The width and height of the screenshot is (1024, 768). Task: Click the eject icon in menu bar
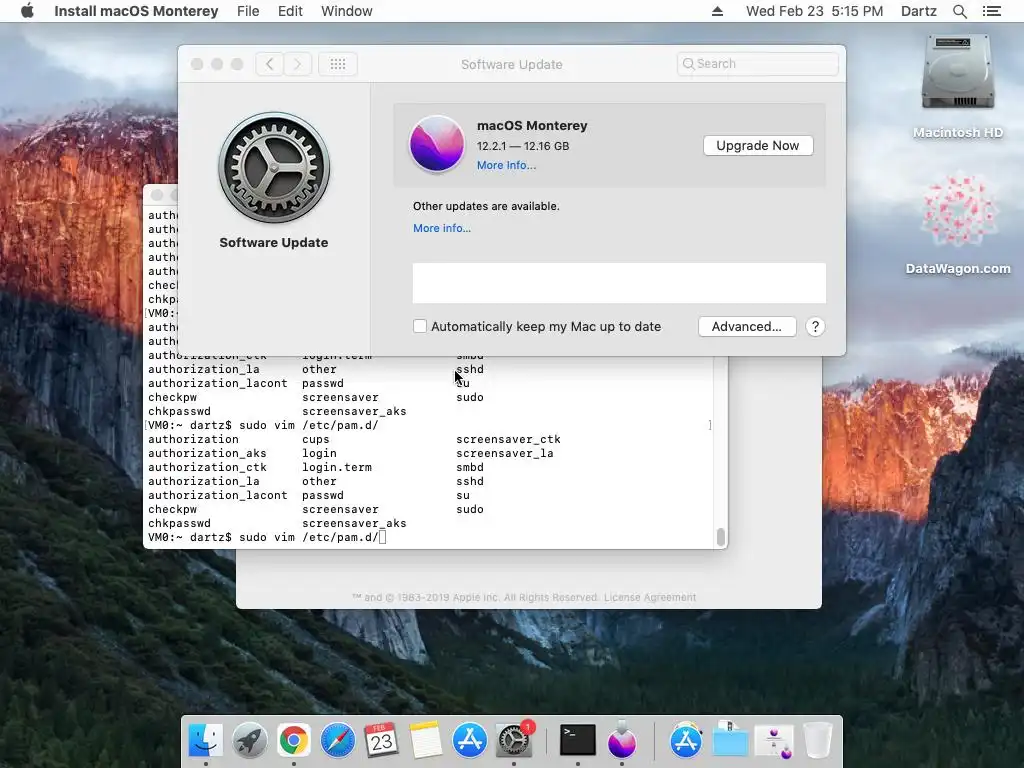click(x=717, y=11)
